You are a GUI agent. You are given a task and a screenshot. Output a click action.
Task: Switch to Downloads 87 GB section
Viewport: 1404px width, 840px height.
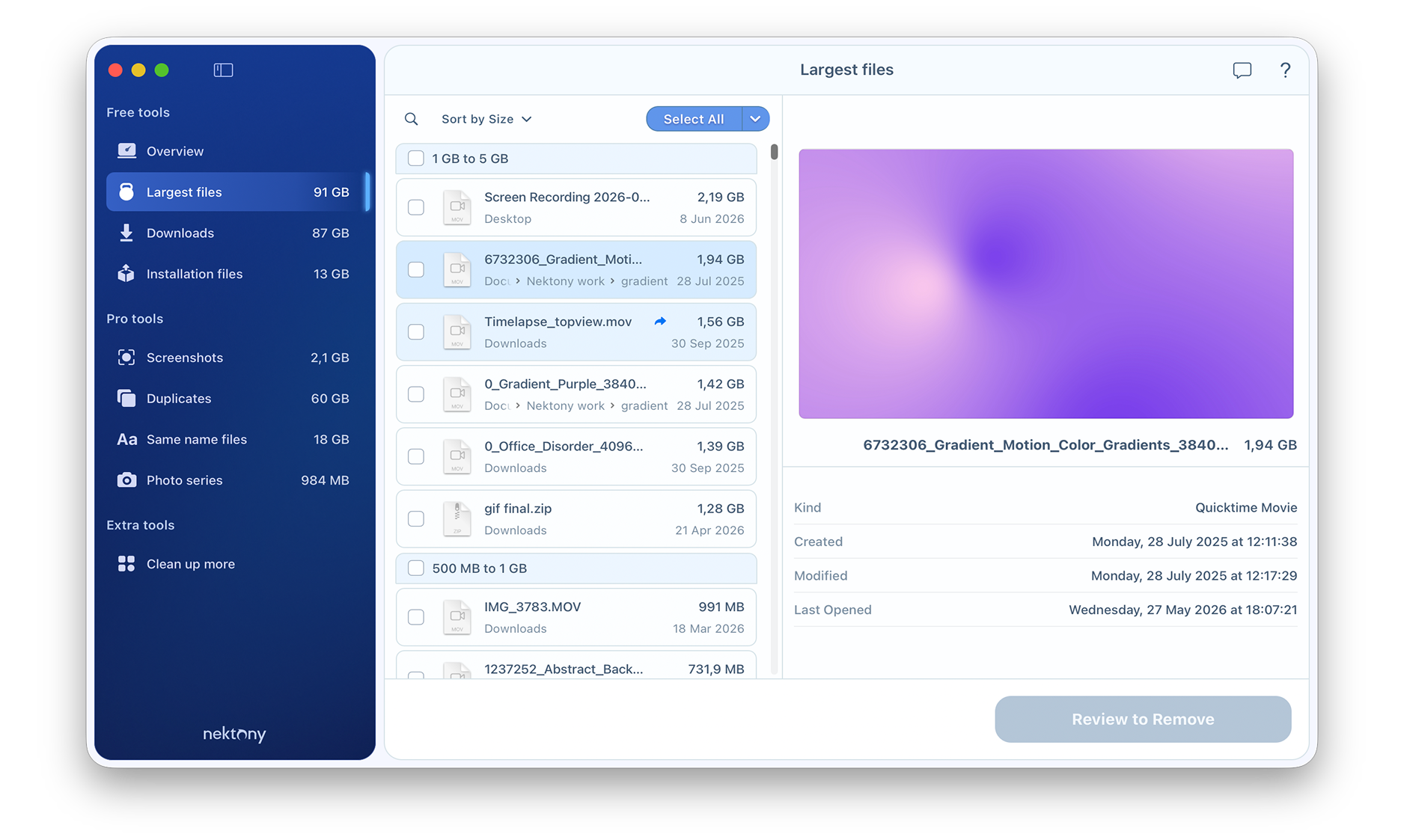(235, 233)
